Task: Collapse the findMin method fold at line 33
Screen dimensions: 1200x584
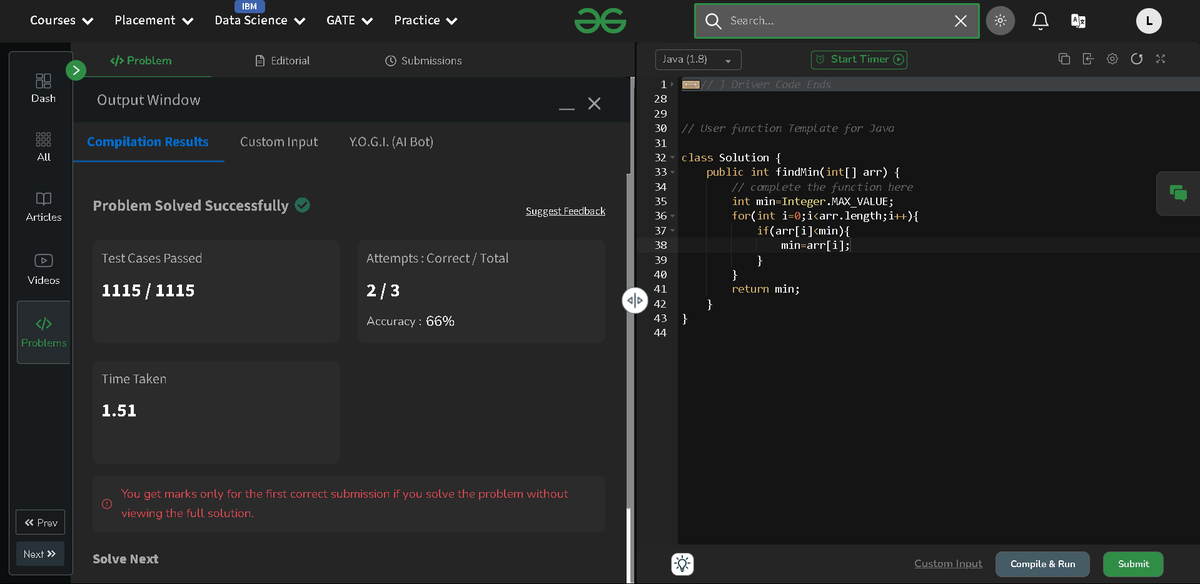Action: tap(674, 172)
